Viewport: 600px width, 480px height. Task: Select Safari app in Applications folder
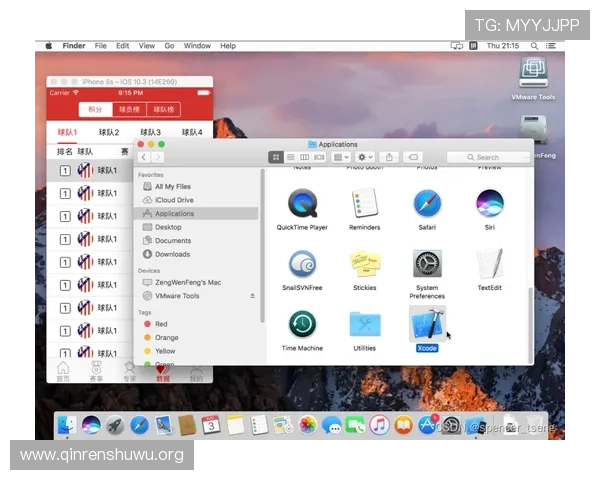coord(427,203)
